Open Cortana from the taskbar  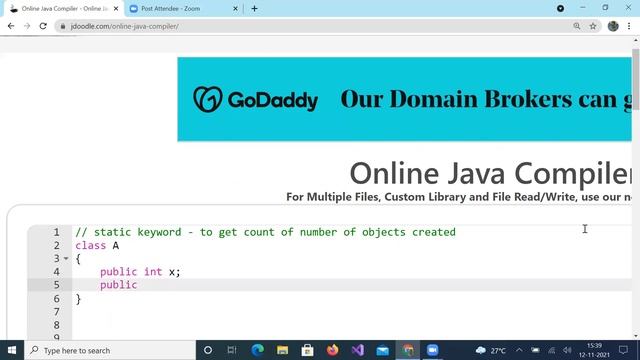pos(208,350)
